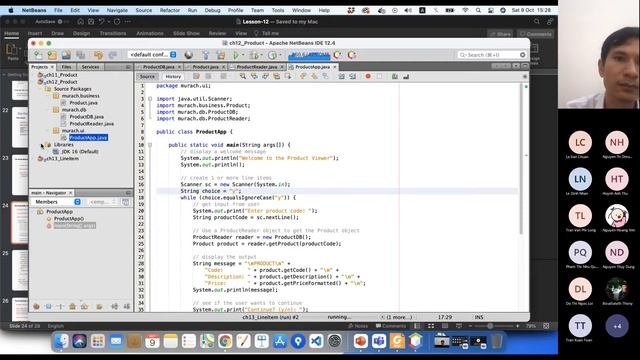Toggle the Source view button in editor
The height and width of the screenshot is (360, 640).
coord(147,76)
